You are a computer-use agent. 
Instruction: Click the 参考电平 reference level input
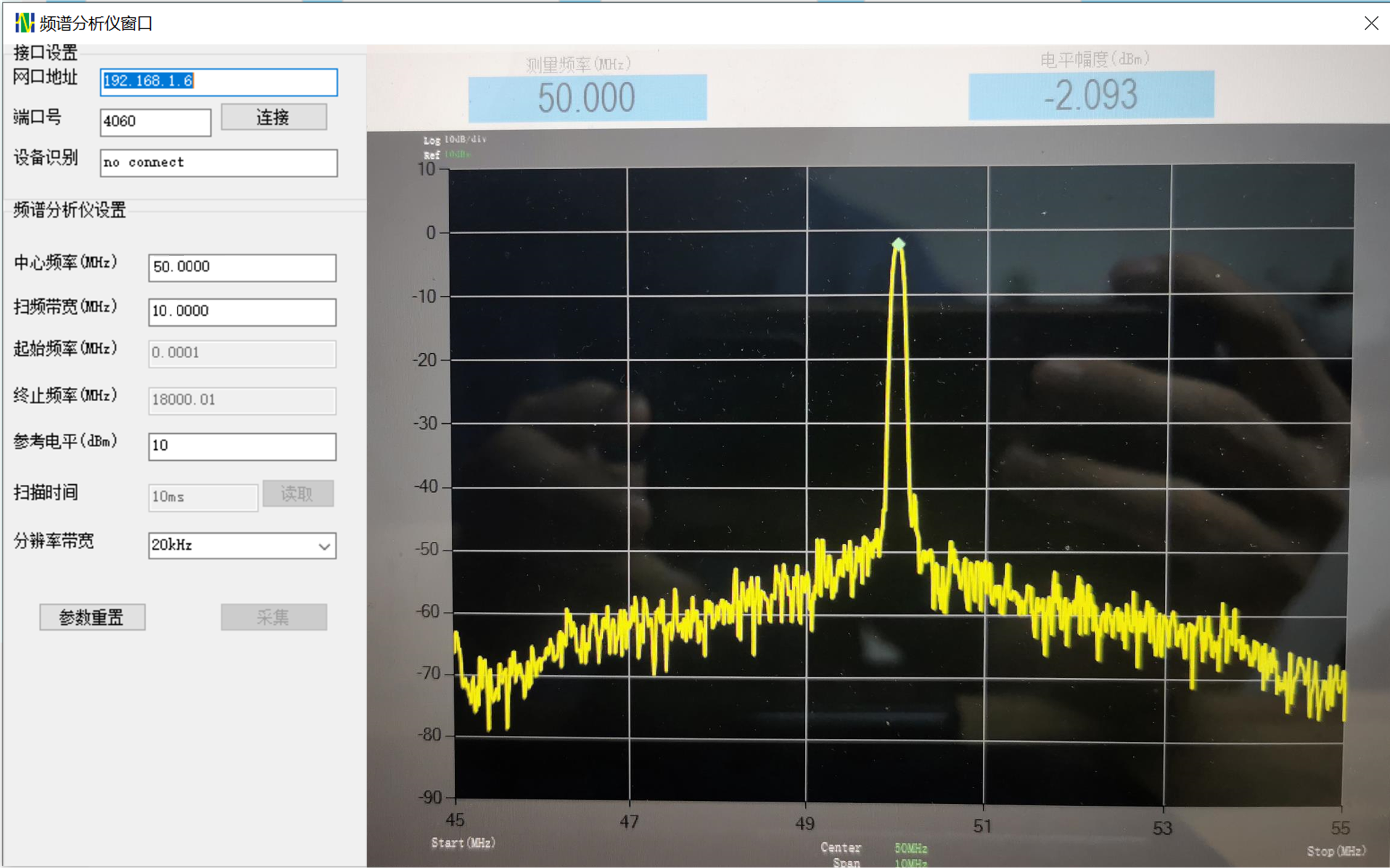pos(241,446)
